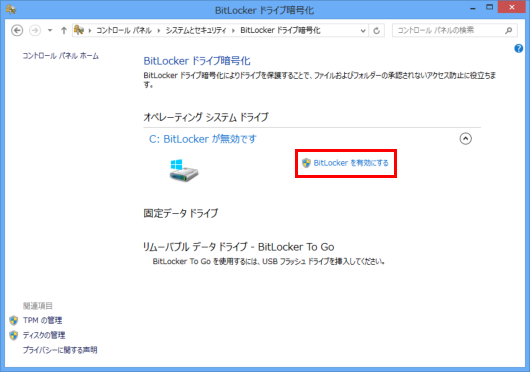
Task: Select コントロール パネル breadcrumb
Action: (124, 30)
